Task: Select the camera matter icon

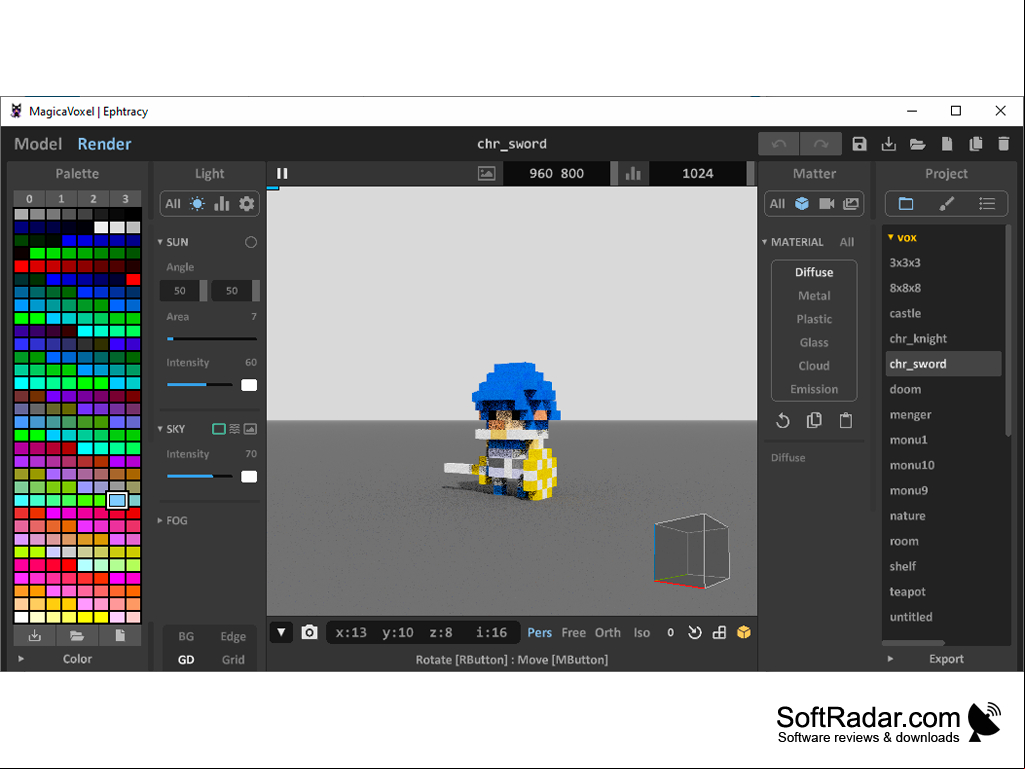Action: [826, 204]
